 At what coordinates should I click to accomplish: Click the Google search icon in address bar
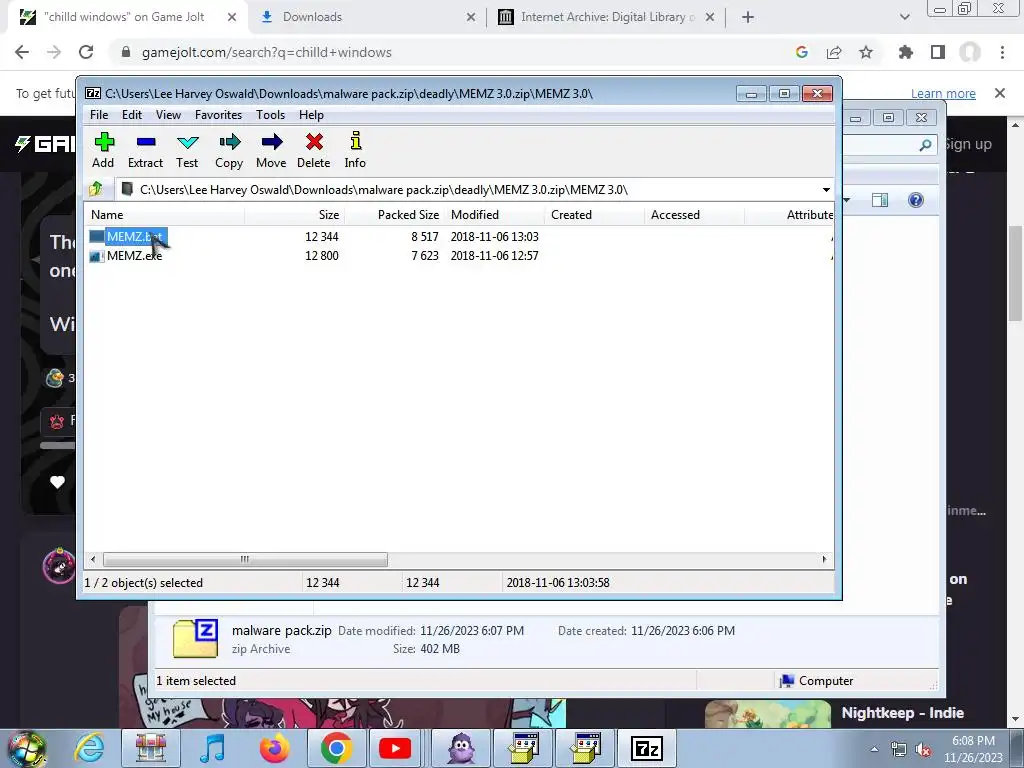click(802, 52)
